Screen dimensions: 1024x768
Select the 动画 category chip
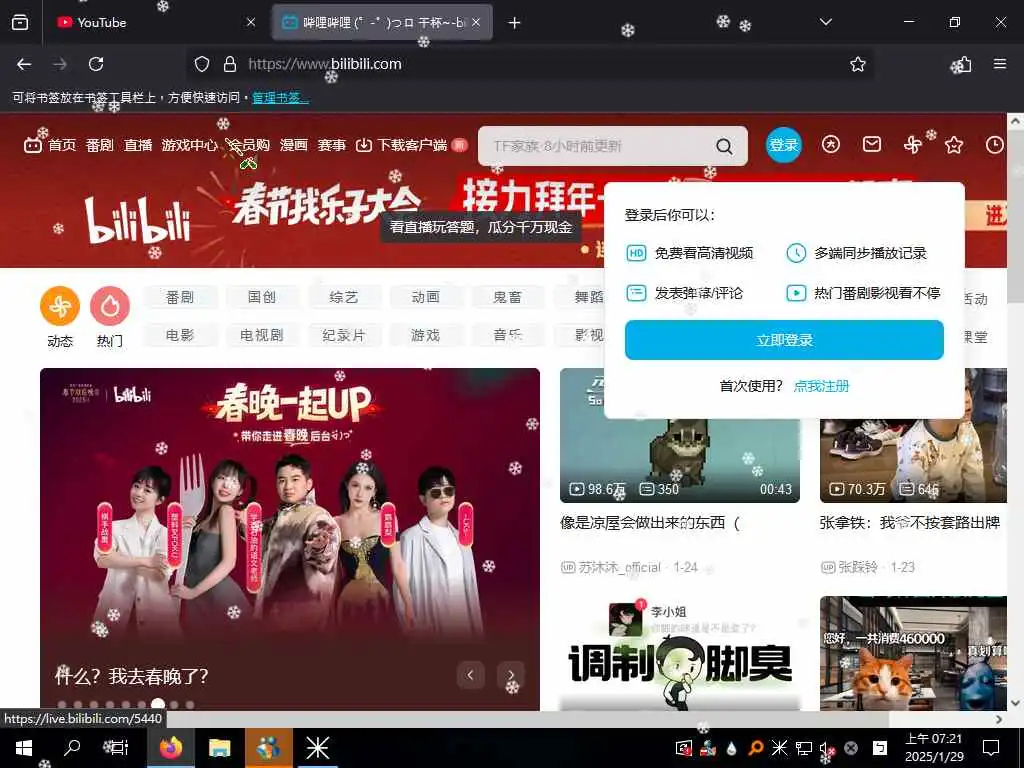[x=426, y=297]
